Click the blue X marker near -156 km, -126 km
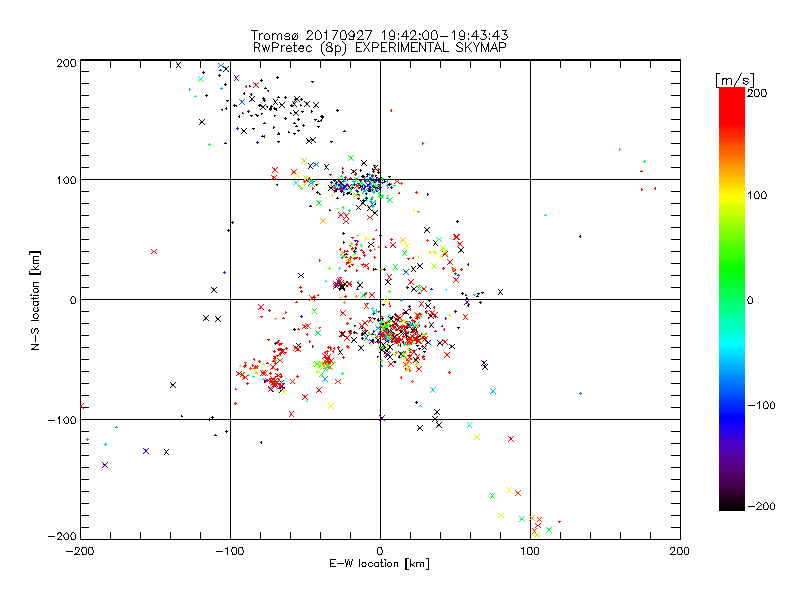The width and height of the screenshot is (800, 600). pyautogui.click(x=146, y=451)
